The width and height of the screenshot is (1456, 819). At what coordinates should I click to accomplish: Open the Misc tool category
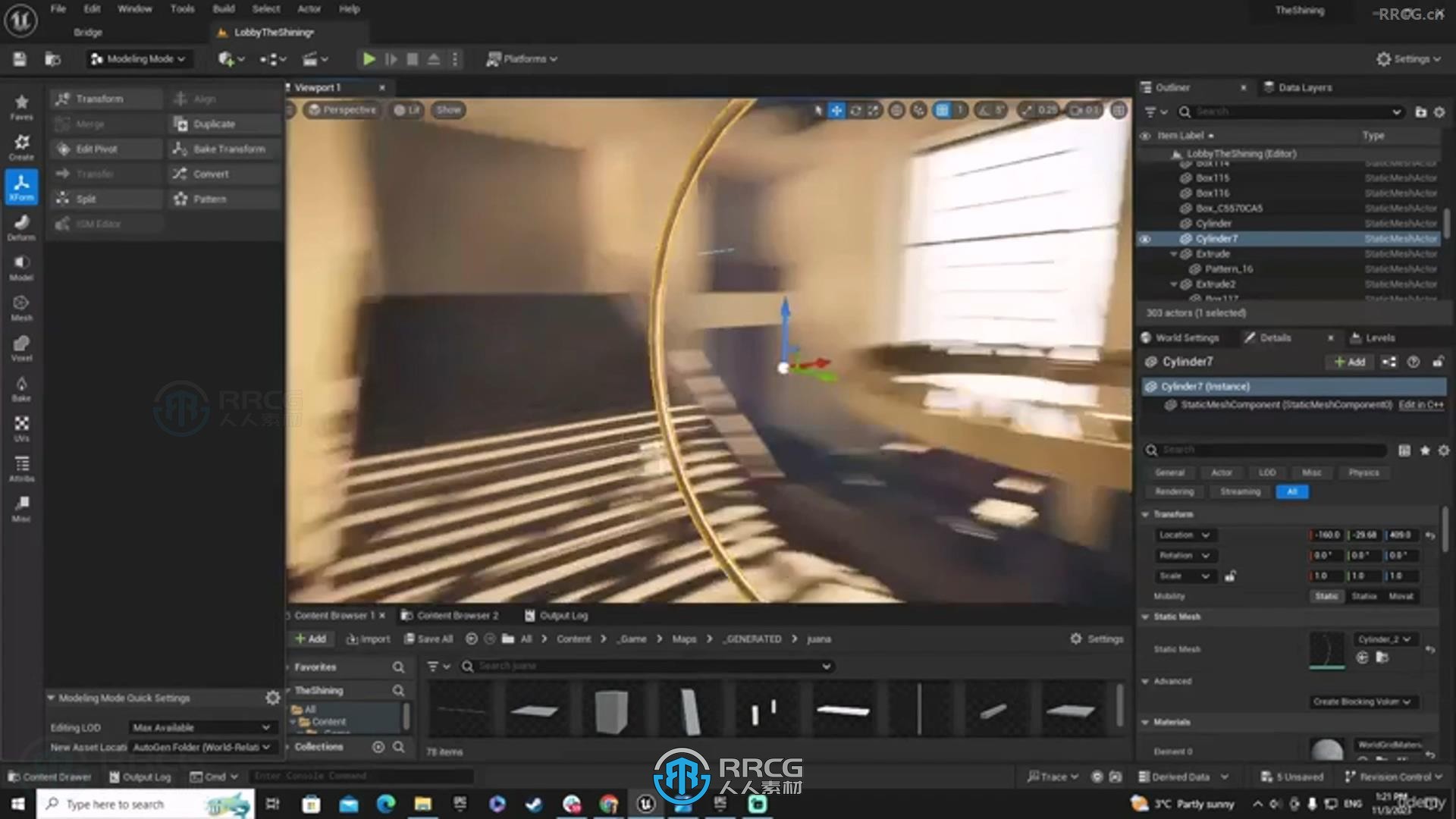21,508
